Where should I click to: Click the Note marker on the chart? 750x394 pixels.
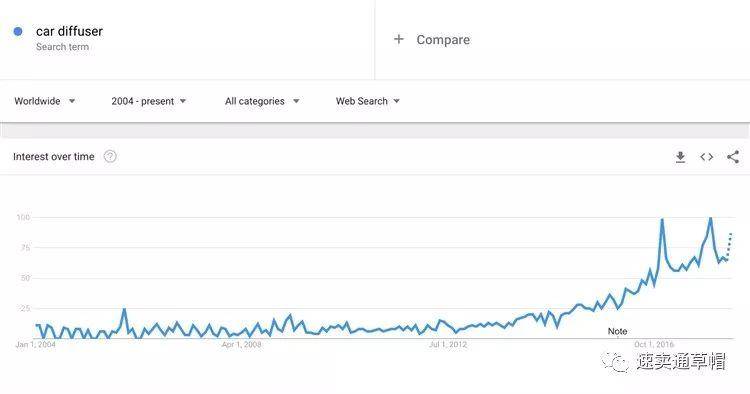coord(617,331)
